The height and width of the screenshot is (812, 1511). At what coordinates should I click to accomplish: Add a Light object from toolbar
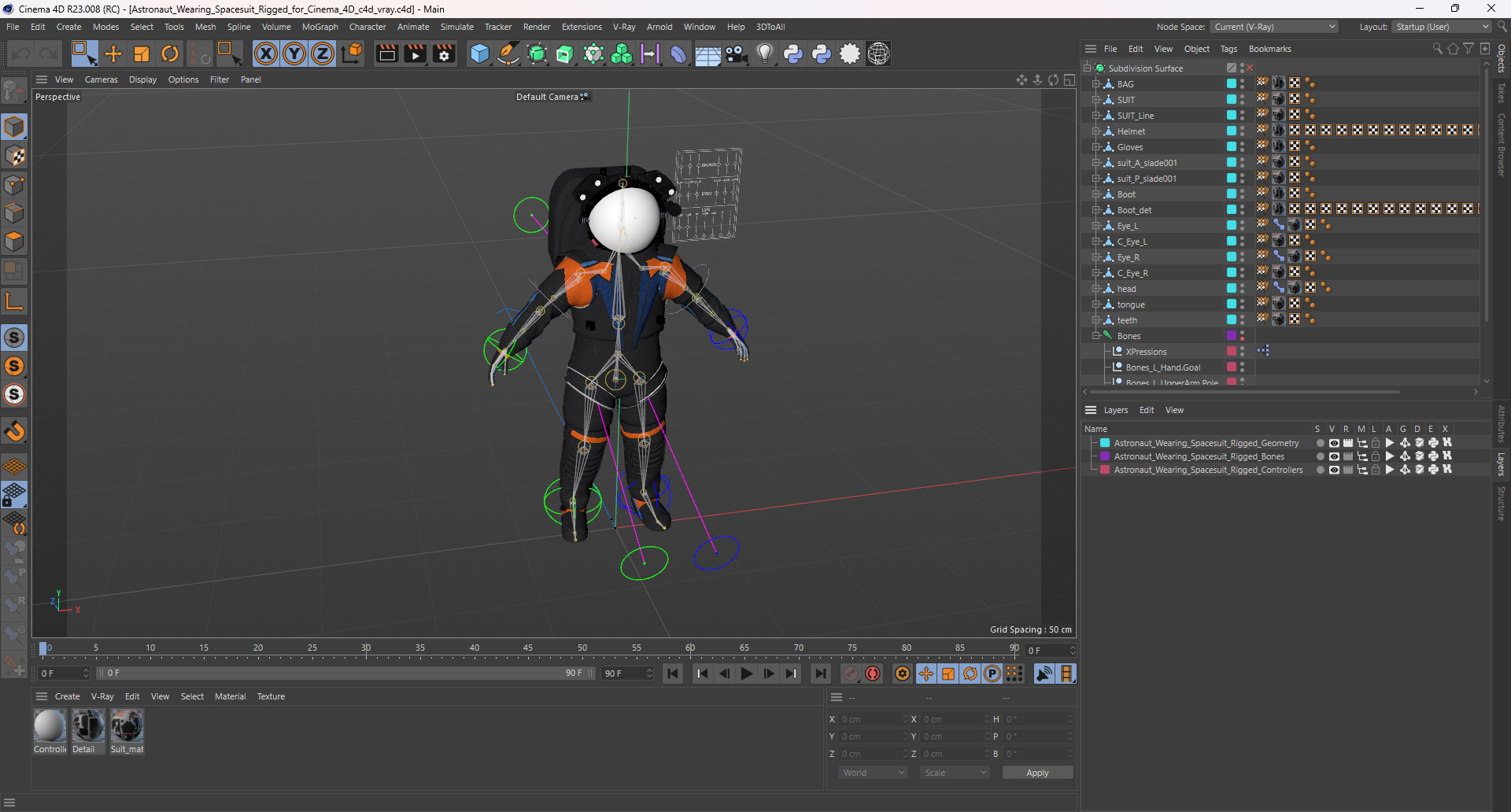click(764, 54)
